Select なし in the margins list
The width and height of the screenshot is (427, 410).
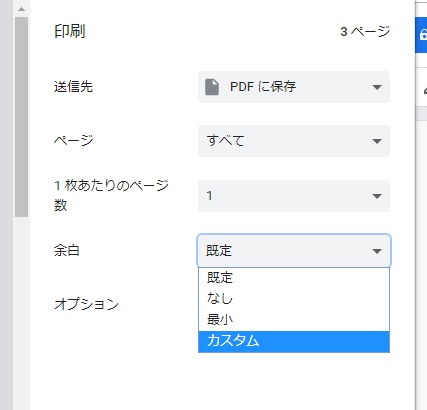(294, 298)
